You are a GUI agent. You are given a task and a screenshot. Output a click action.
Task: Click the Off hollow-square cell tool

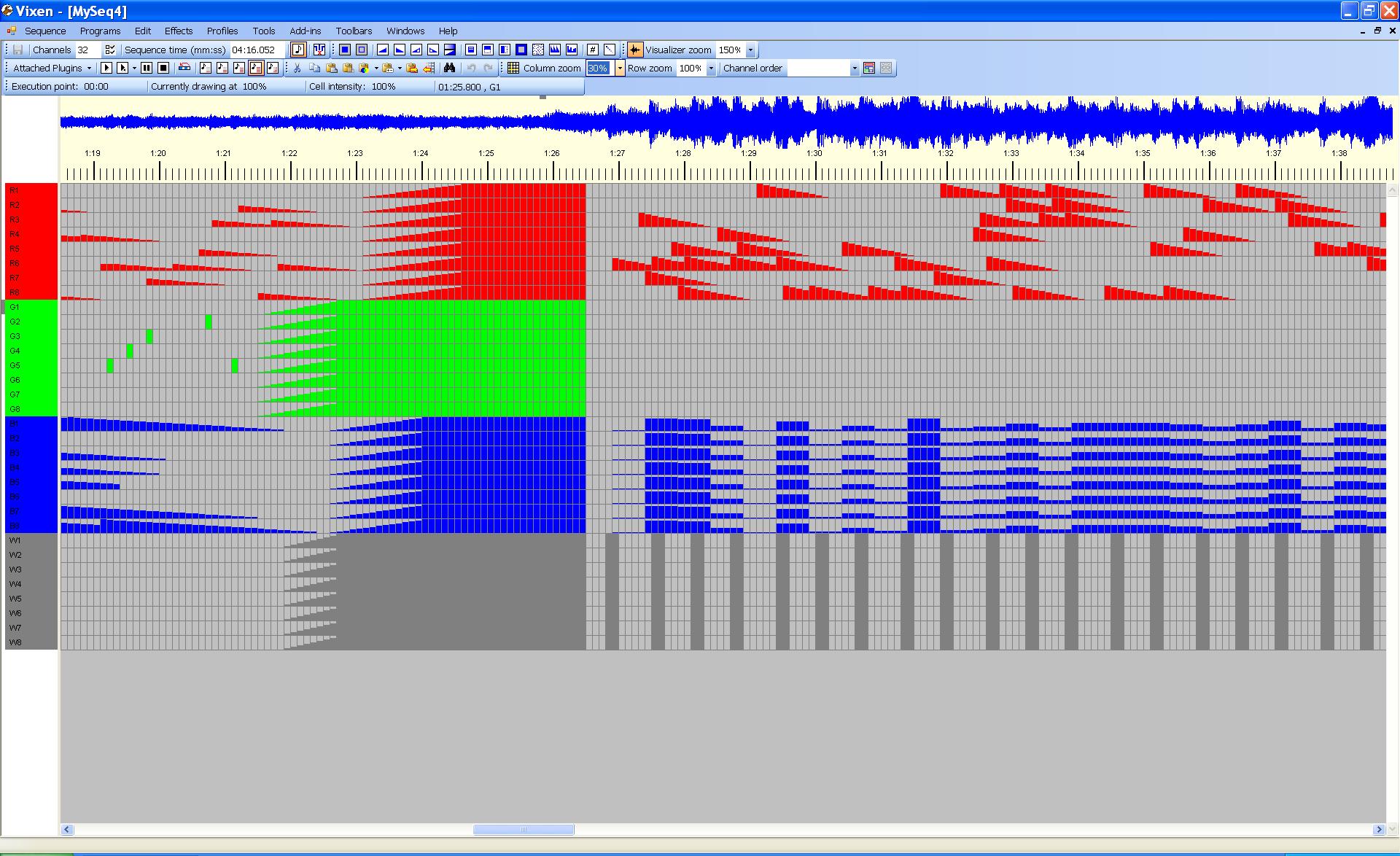(x=362, y=50)
